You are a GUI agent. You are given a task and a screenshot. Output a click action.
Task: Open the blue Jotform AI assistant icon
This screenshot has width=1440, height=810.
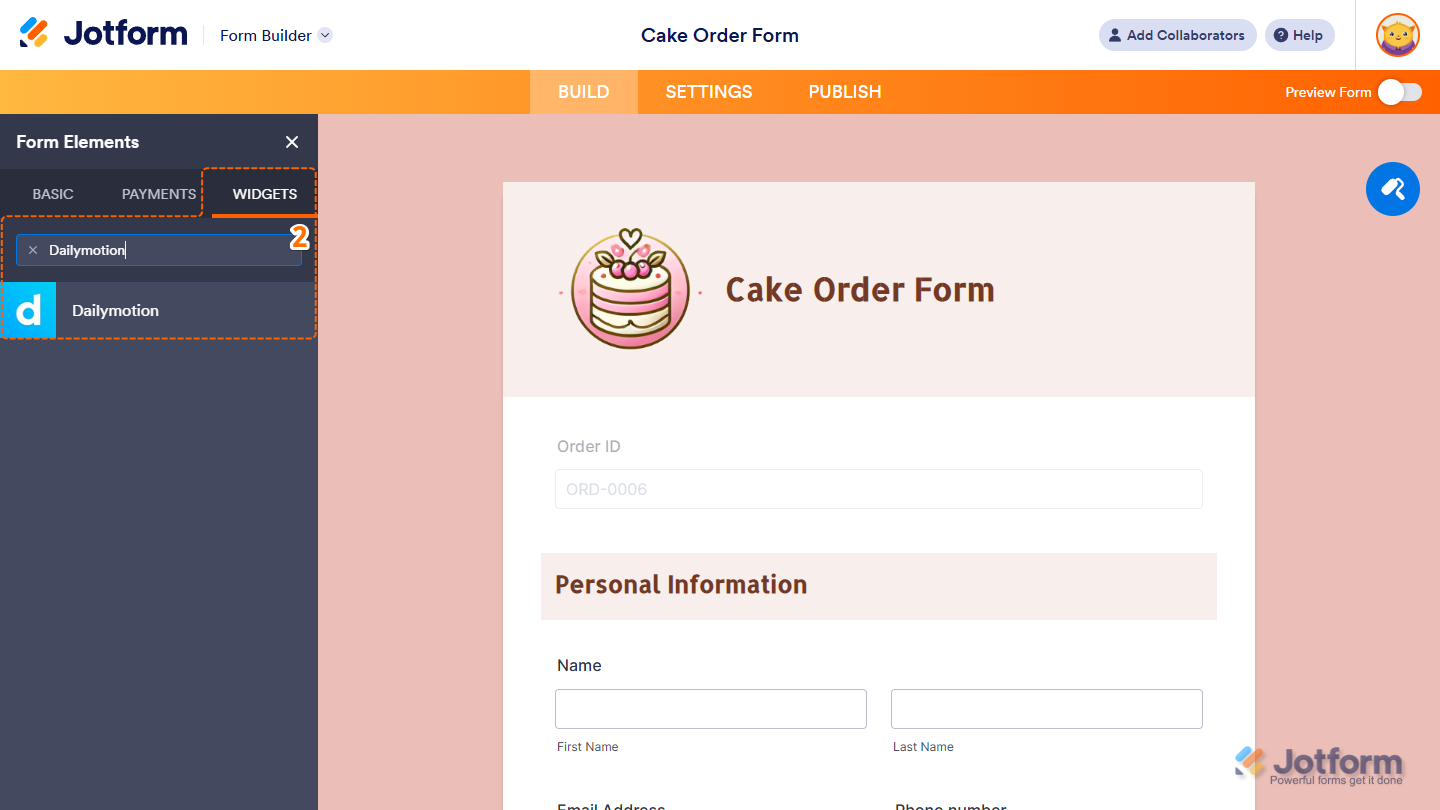coord(1392,189)
